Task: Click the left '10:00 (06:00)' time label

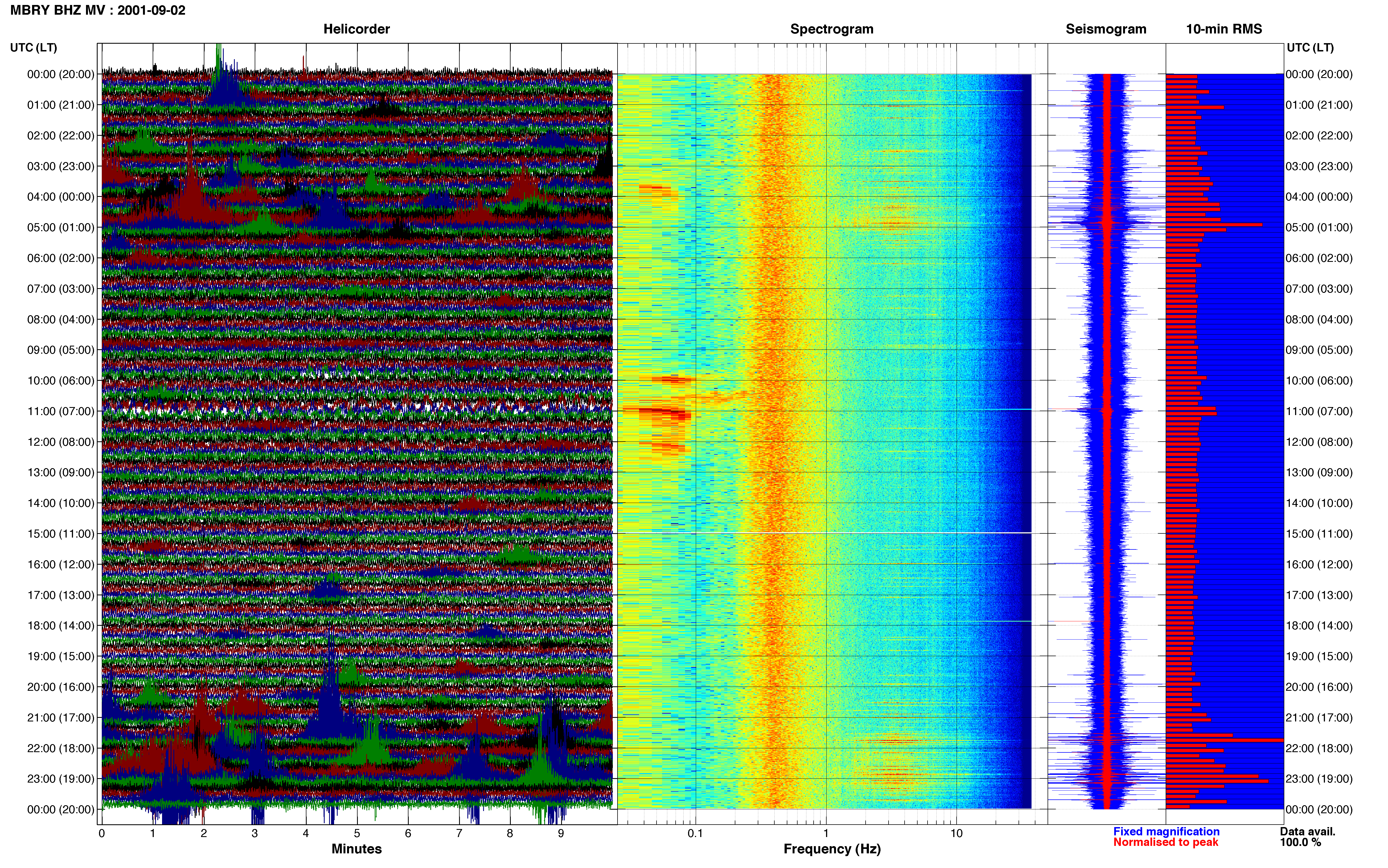Action: [61, 380]
